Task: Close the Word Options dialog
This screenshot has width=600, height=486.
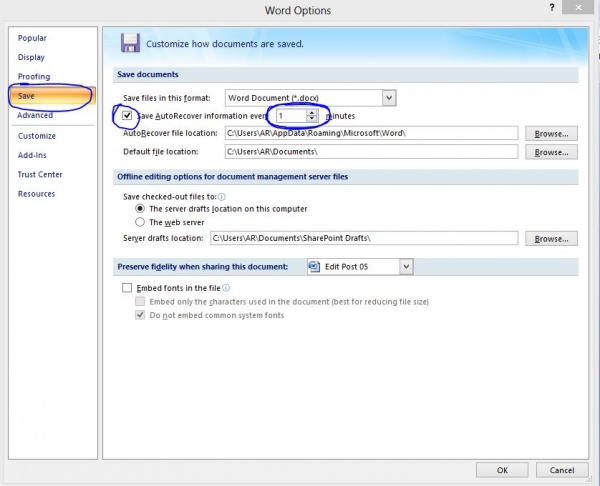Action: pos(578,7)
